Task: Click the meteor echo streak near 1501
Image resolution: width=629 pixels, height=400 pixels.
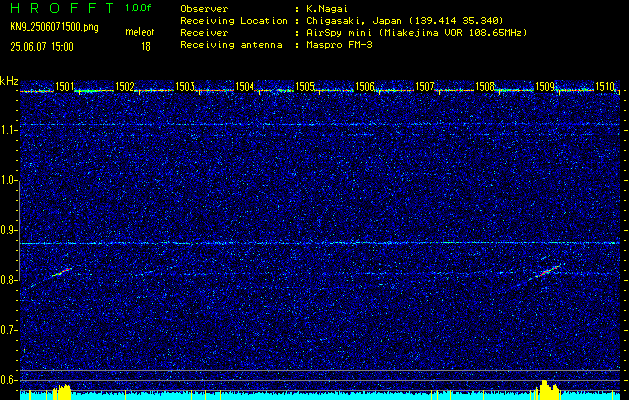Action: pos(62,272)
